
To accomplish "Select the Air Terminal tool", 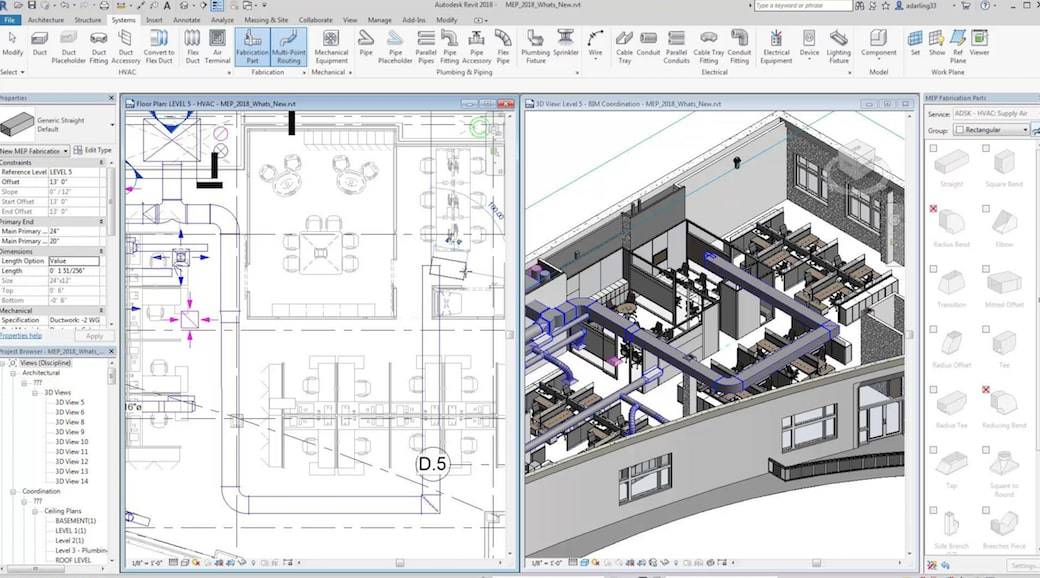I will click(x=218, y=46).
